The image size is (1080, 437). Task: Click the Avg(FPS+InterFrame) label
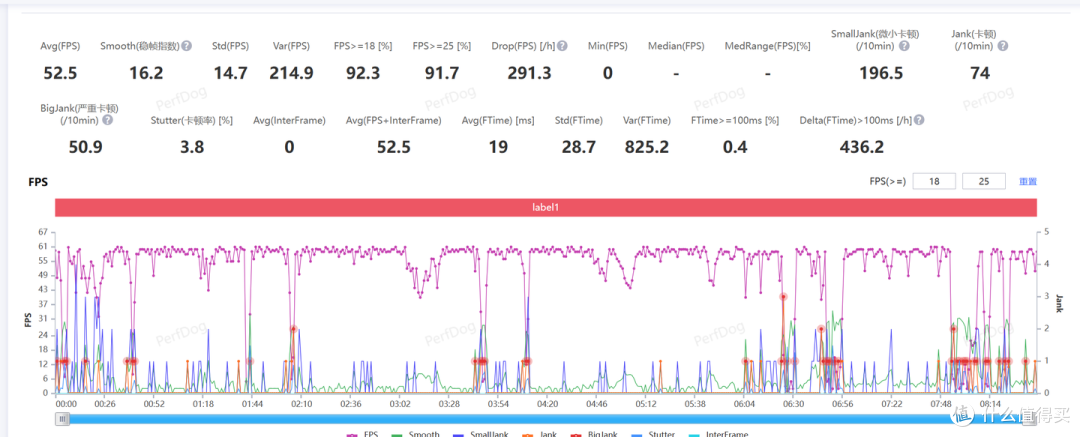click(x=393, y=120)
